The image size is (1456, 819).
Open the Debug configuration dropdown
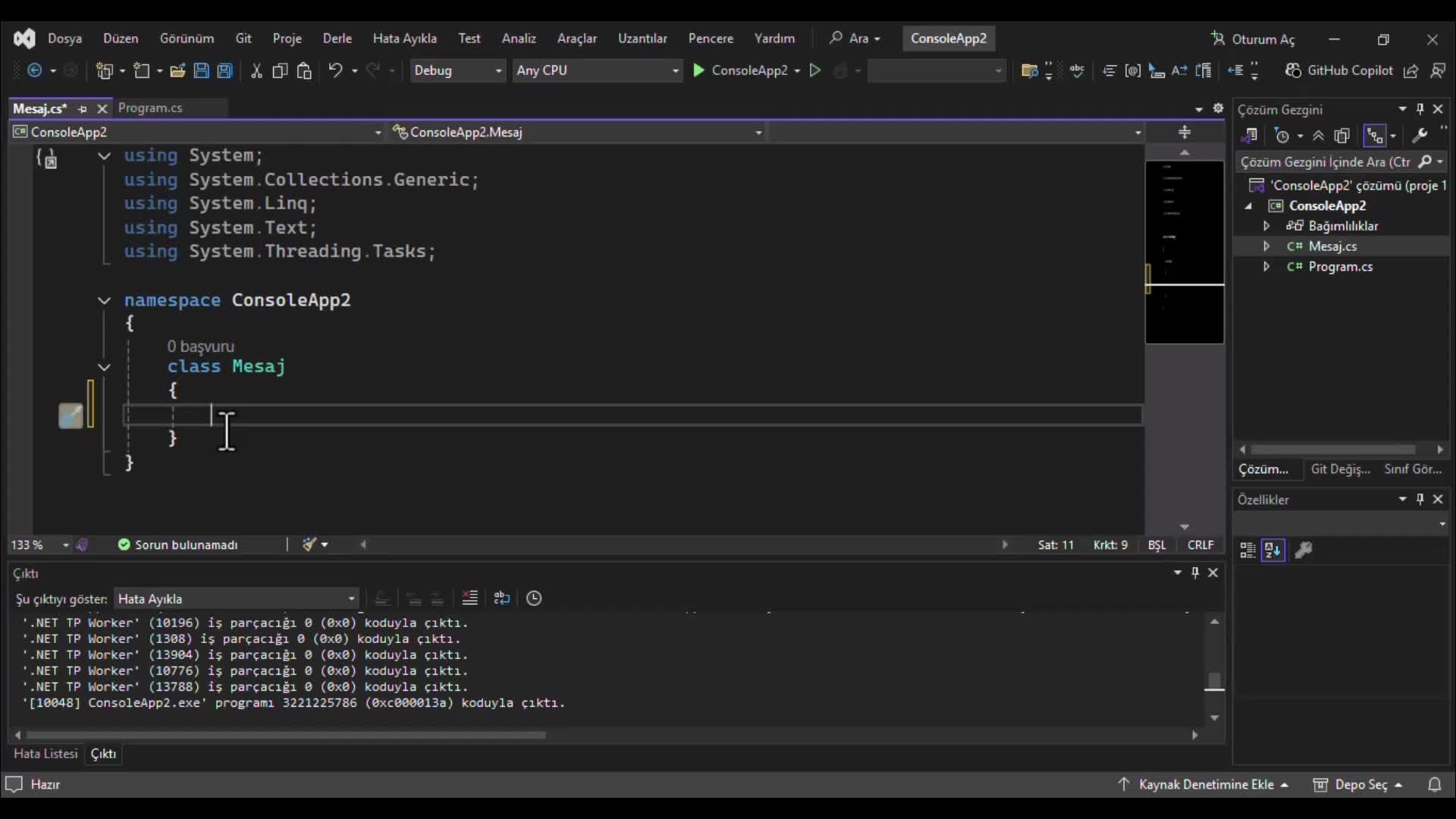457,71
